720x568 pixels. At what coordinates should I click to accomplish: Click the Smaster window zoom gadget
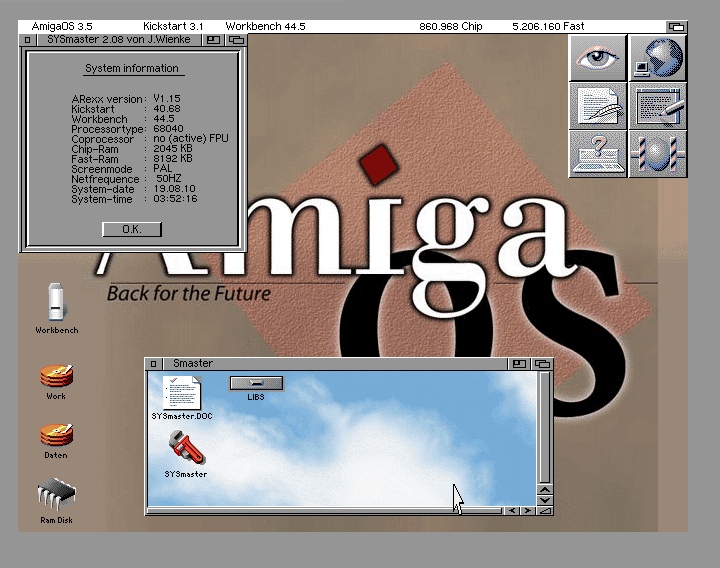click(x=520, y=364)
